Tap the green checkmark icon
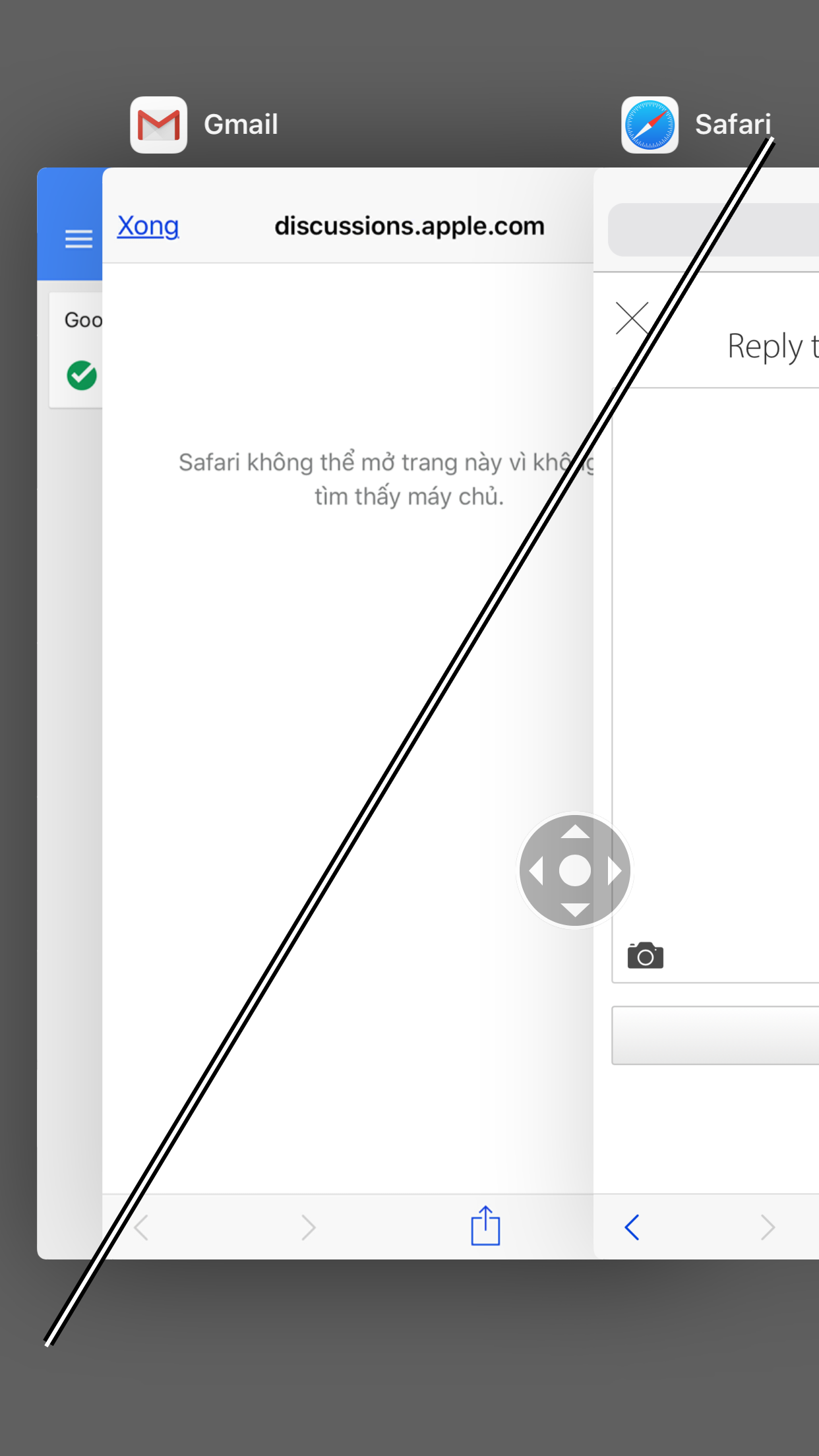 [82, 375]
